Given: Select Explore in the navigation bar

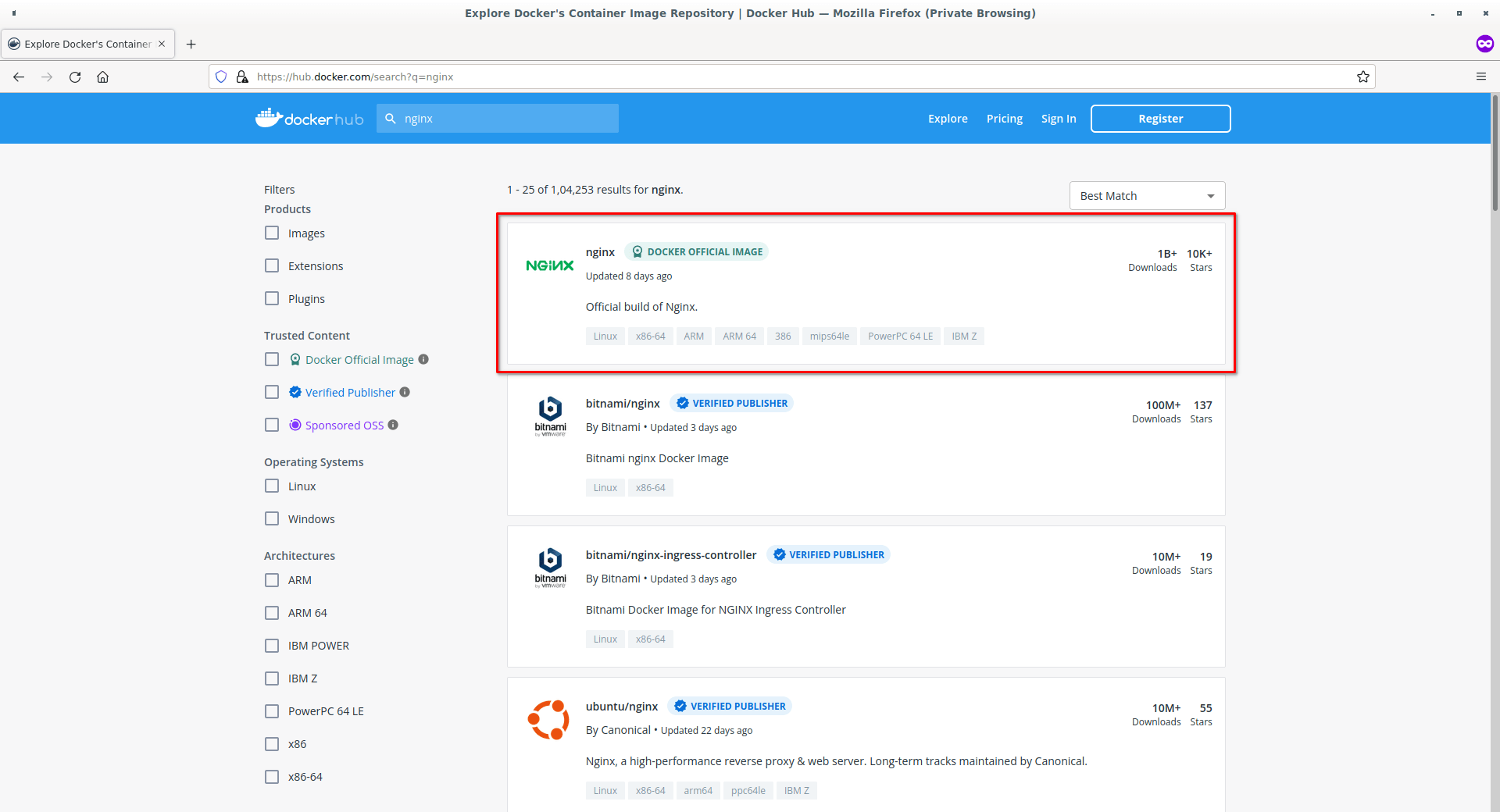Looking at the screenshot, I should point(947,118).
